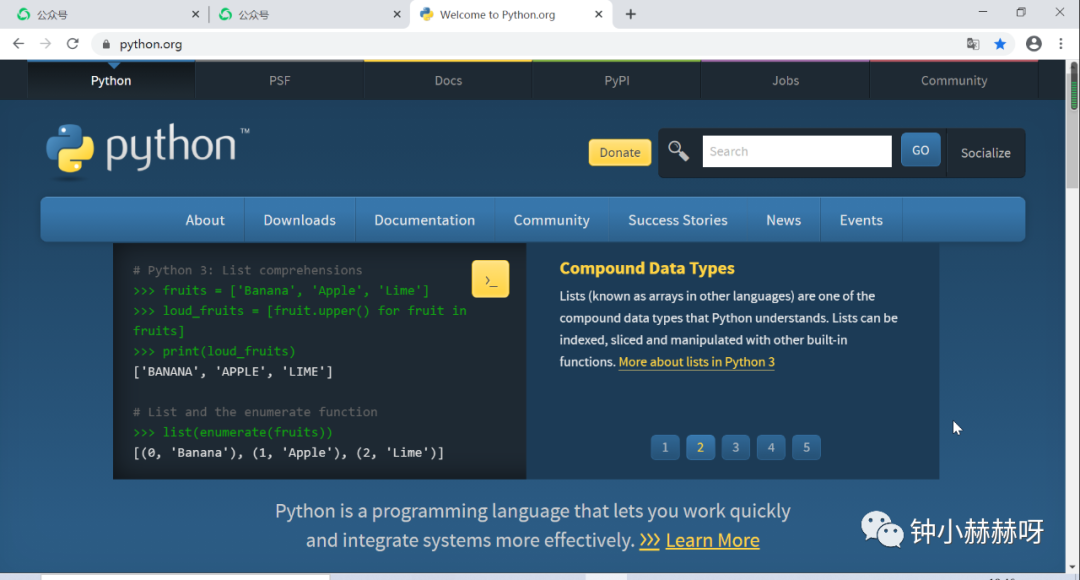Open the Documentation menu

[425, 220]
